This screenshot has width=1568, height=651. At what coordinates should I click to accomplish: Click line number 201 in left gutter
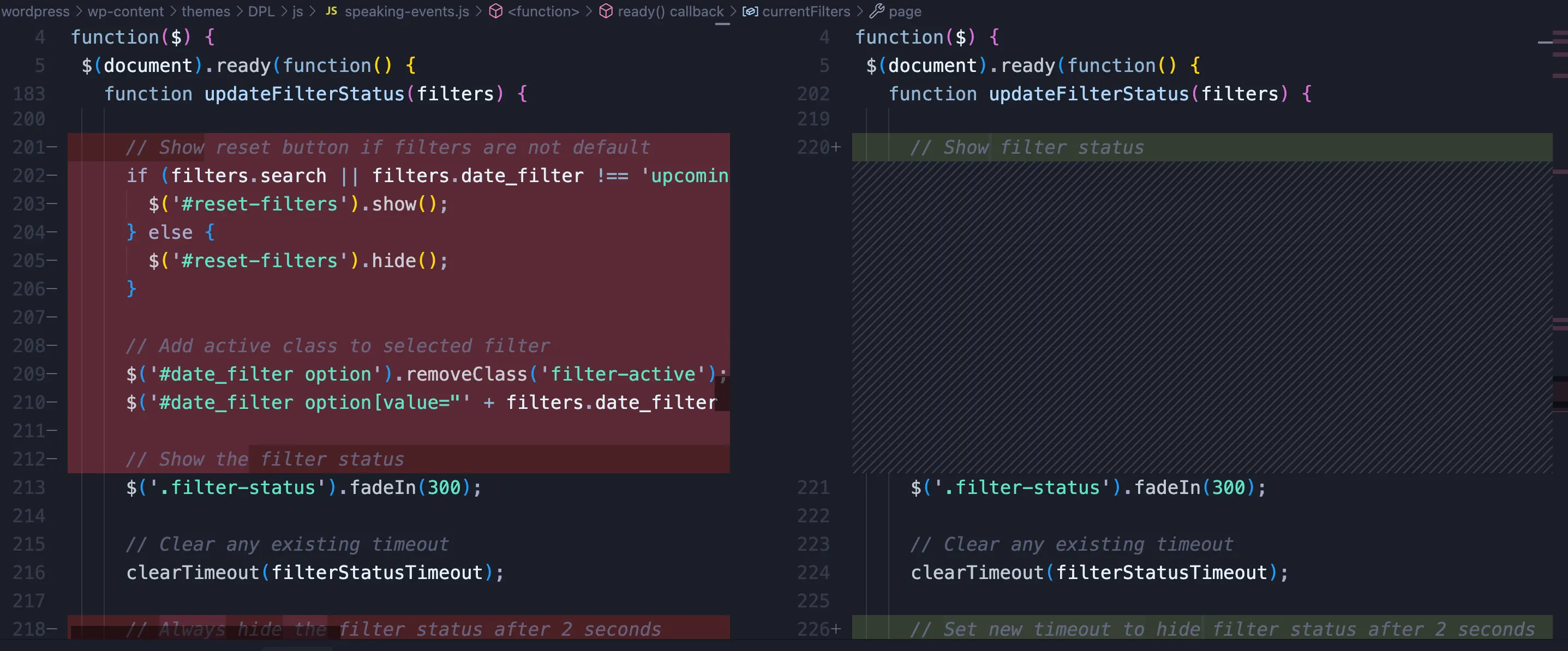29,147
